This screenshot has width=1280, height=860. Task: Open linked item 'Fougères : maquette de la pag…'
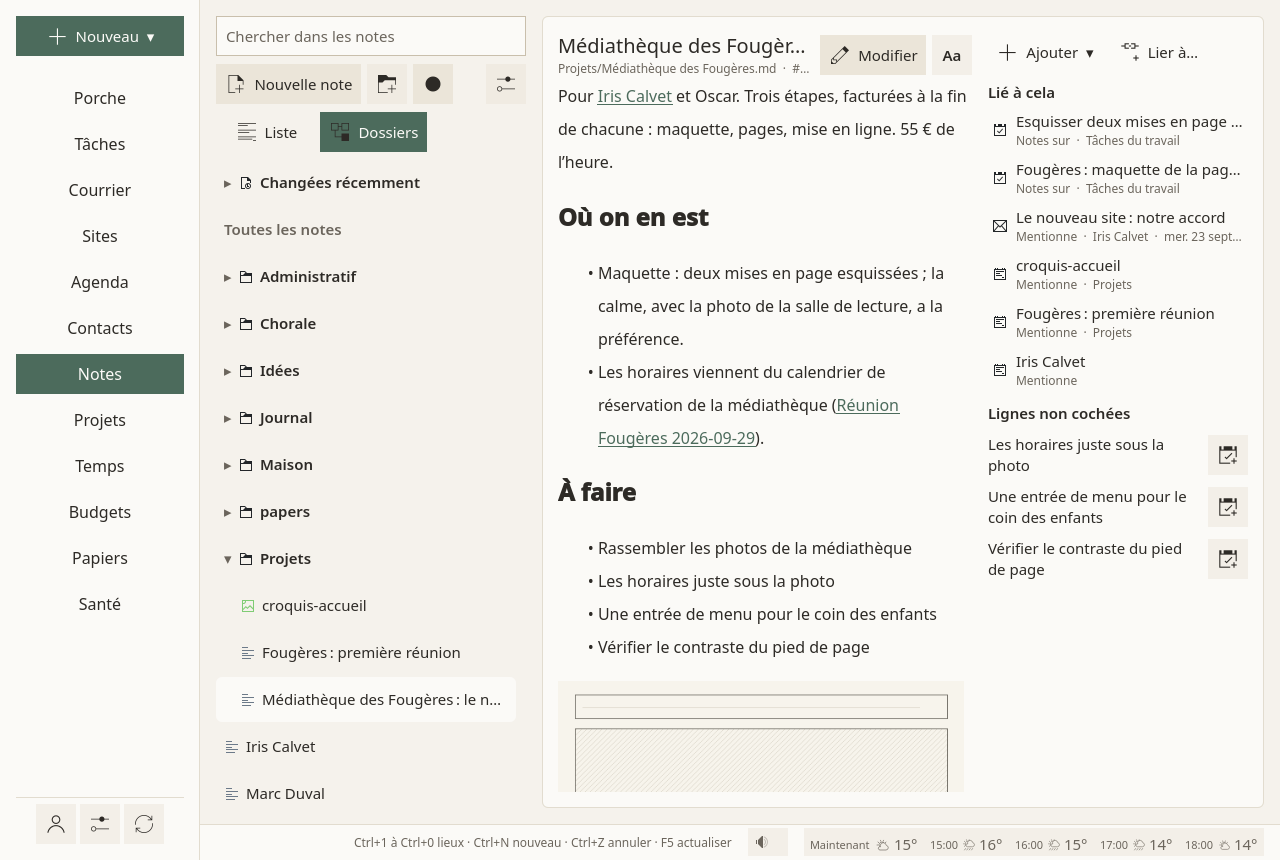pos(1118,178)
